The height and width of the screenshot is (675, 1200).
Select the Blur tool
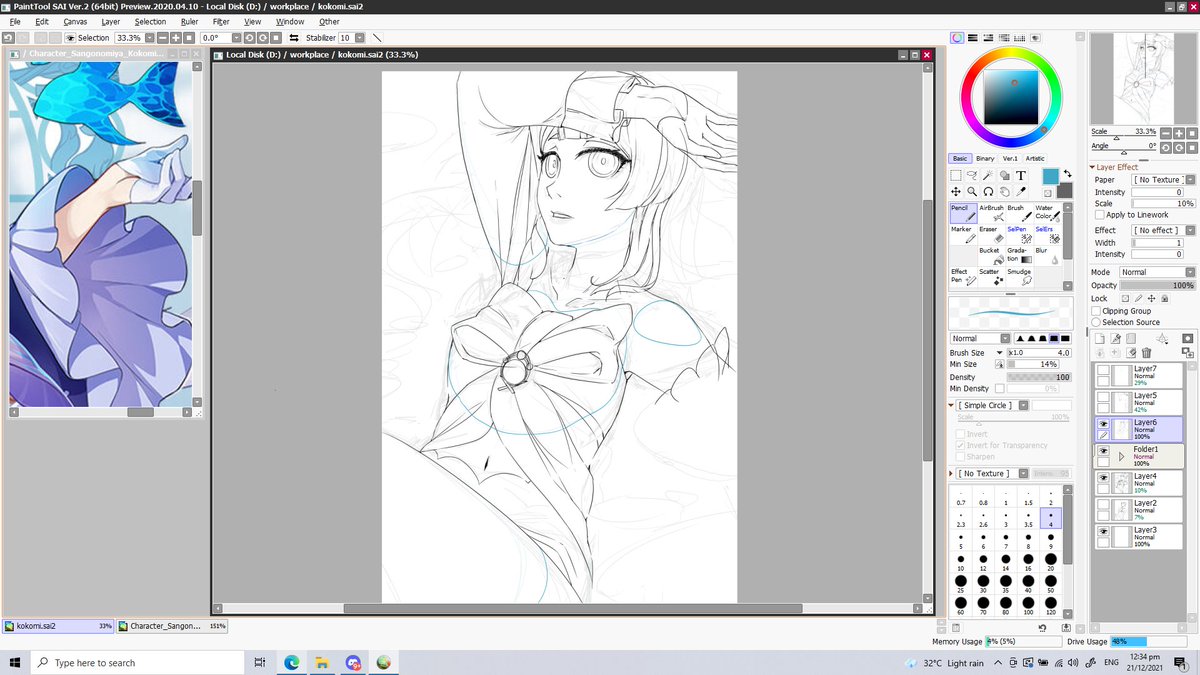(1046, 256)
